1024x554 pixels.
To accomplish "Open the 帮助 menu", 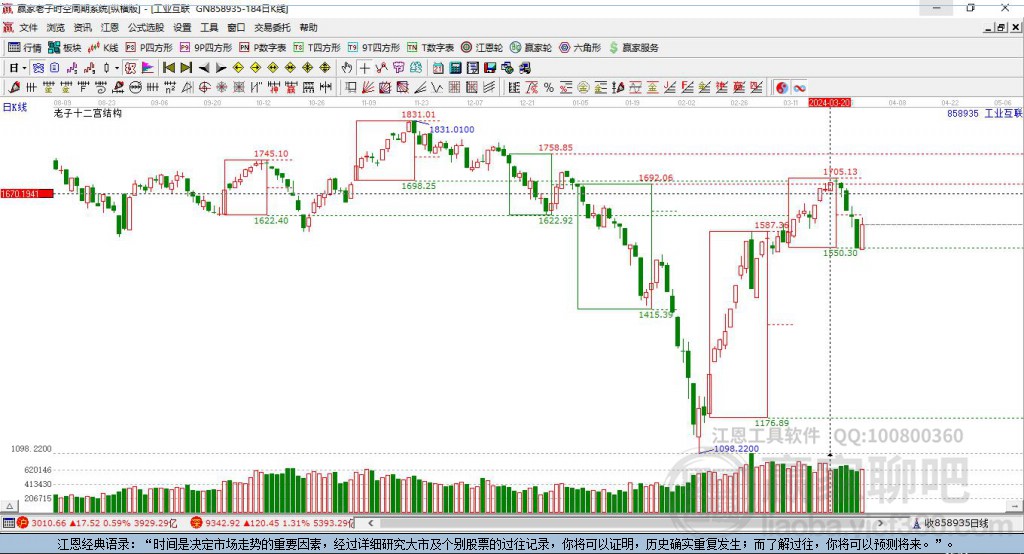I will point(308,27).
